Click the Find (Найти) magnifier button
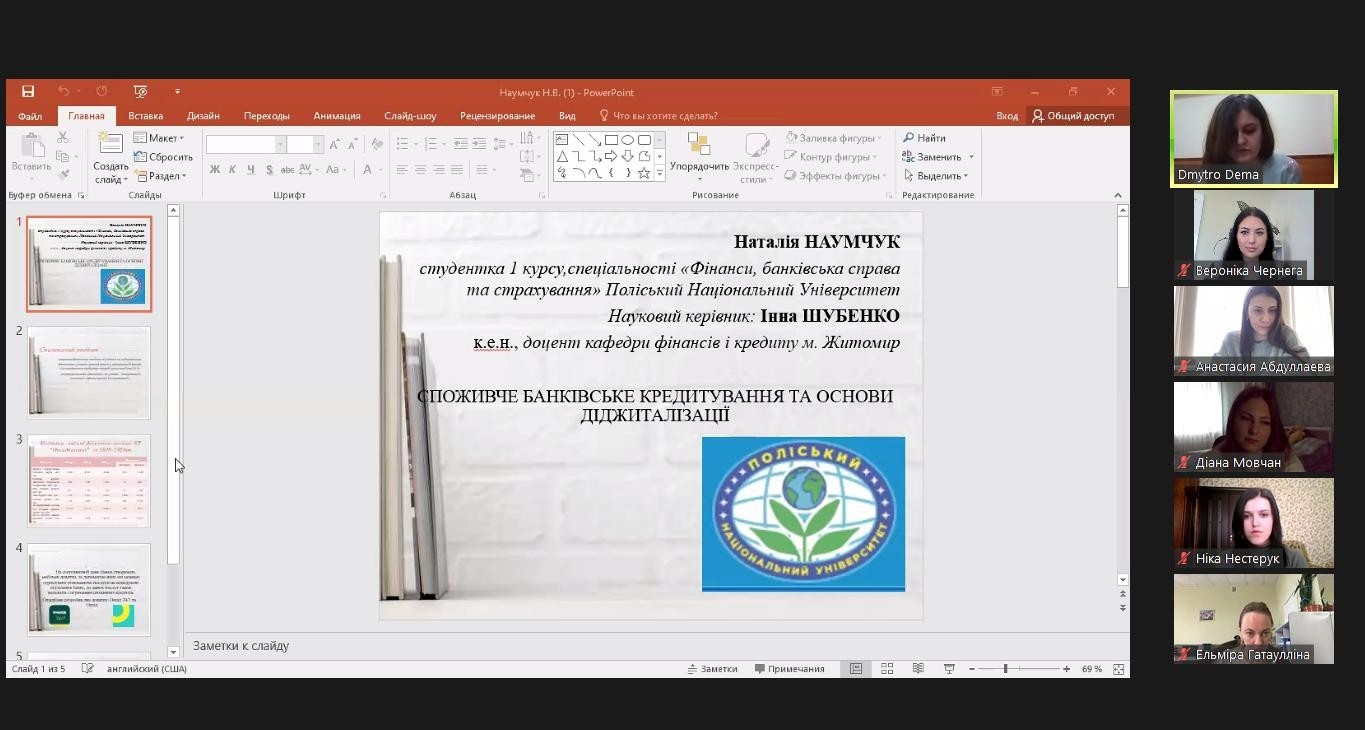 (924, 138)
